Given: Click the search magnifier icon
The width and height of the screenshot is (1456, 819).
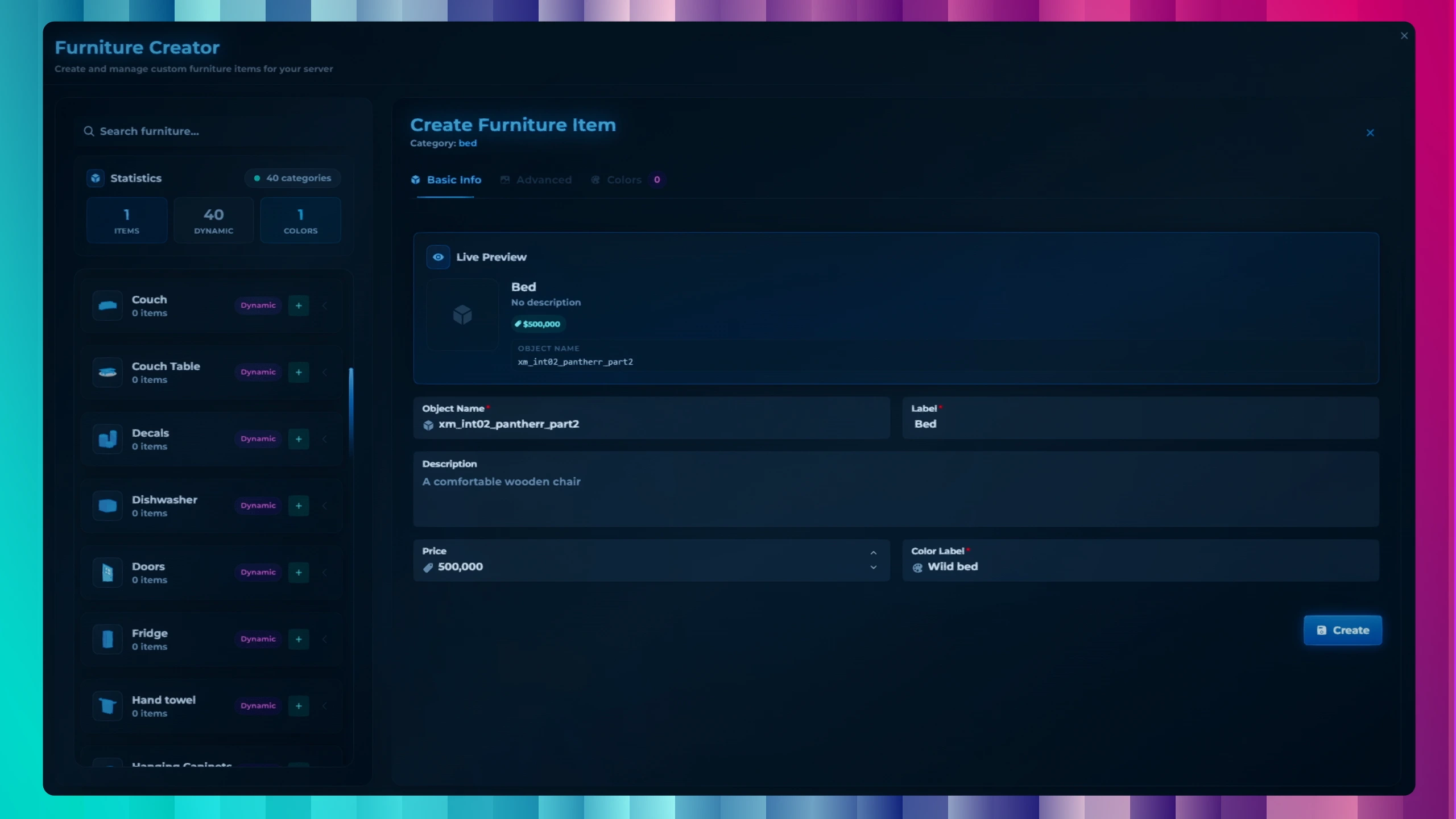Looking at the screenshot, I should tap(89, 131).
